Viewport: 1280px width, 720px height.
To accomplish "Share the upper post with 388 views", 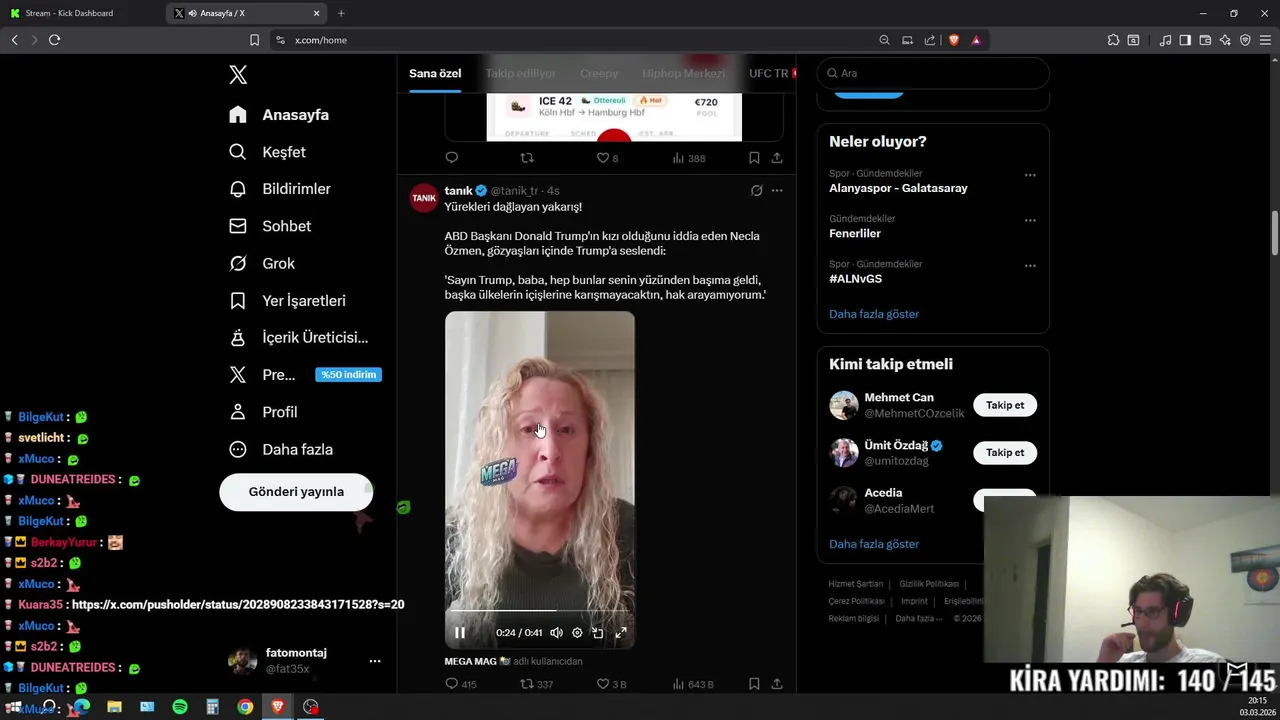I will (x=777, y=158).
